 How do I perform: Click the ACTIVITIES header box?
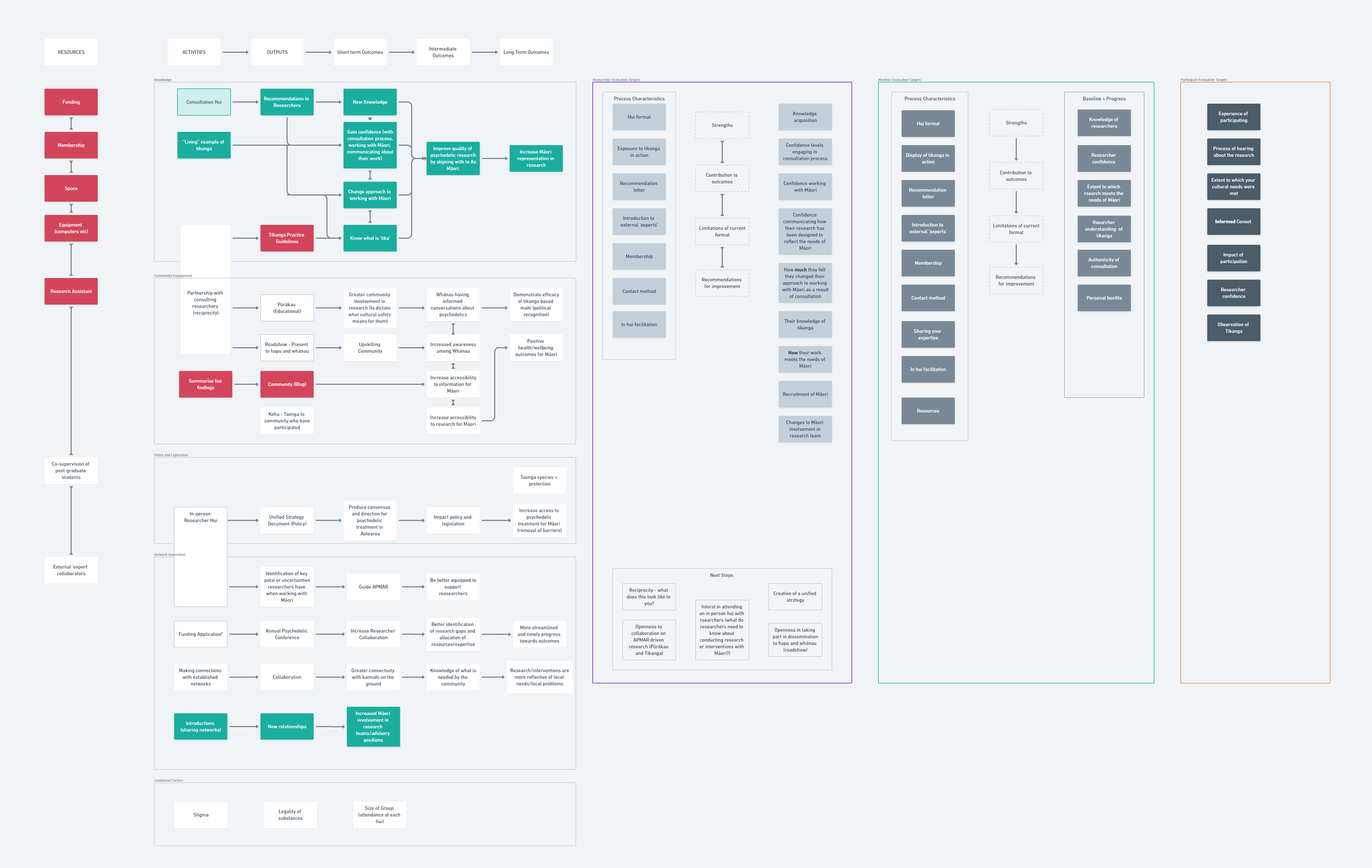click(194, 53)
